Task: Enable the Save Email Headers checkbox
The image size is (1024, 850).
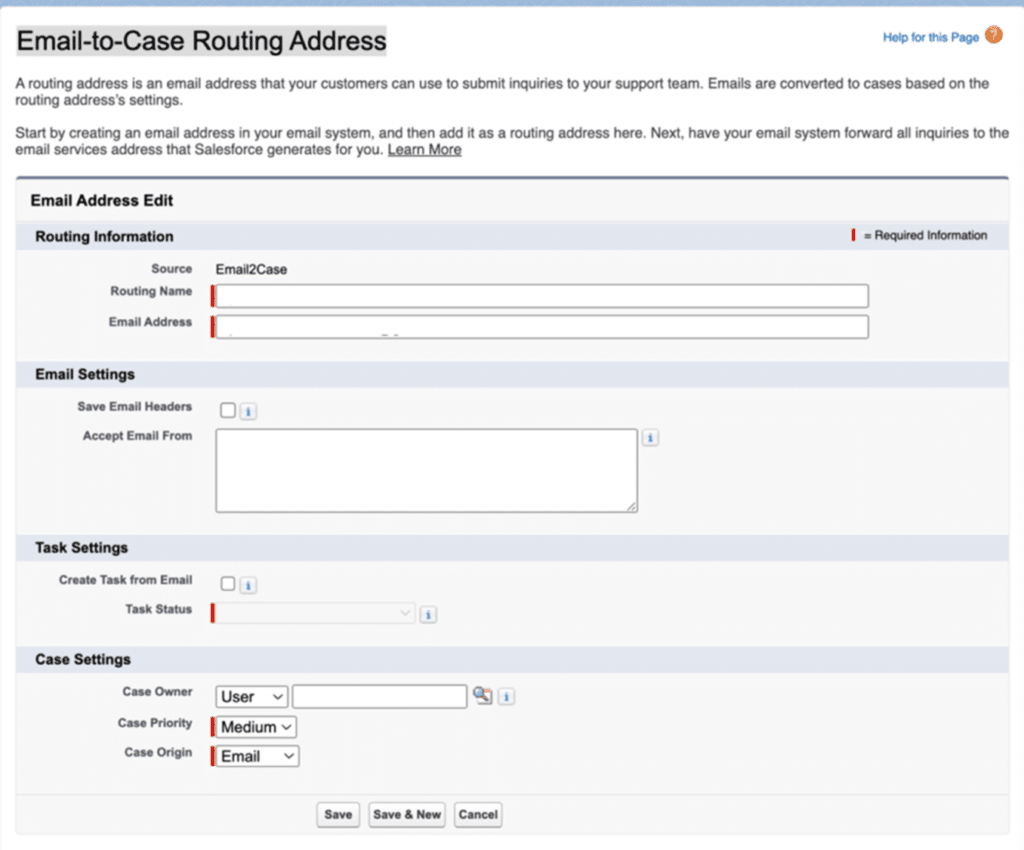Action: pyautogui.click(x=228, y=410)
